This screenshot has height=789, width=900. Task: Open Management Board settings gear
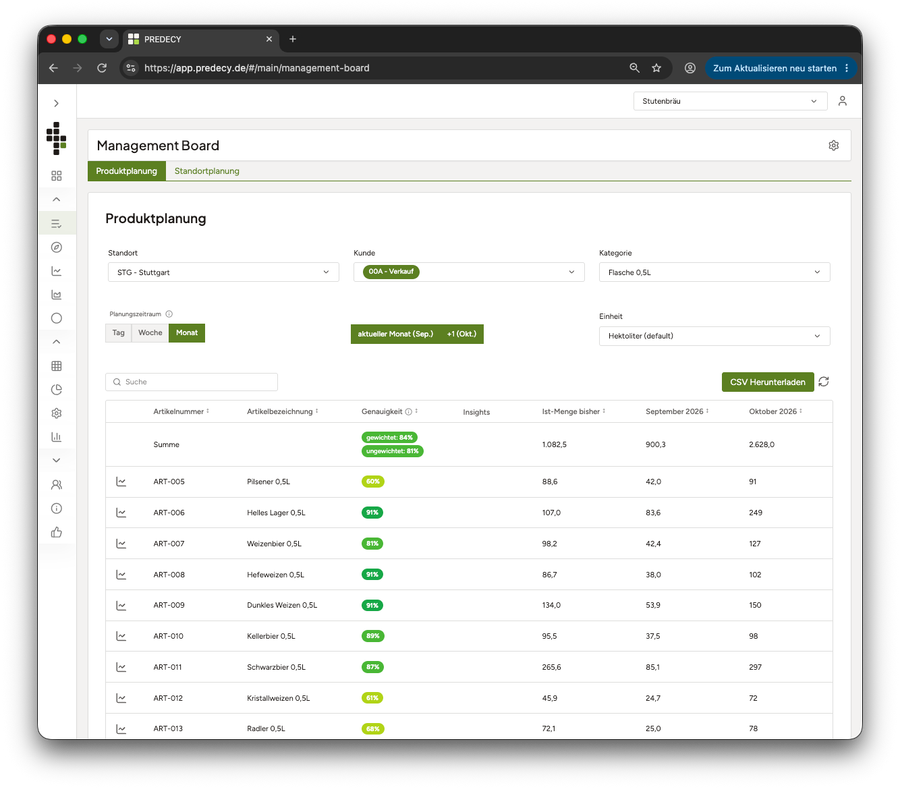click(833, 146)
